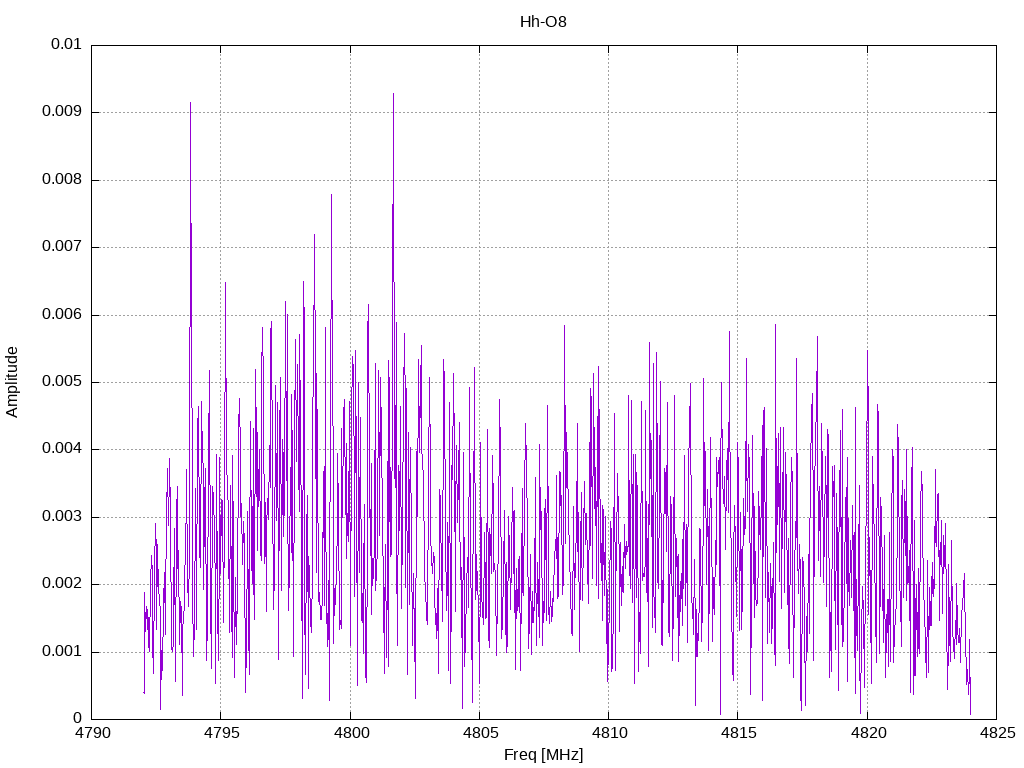Click the "Amplitude" y-axis label

[x=12, y=382]
